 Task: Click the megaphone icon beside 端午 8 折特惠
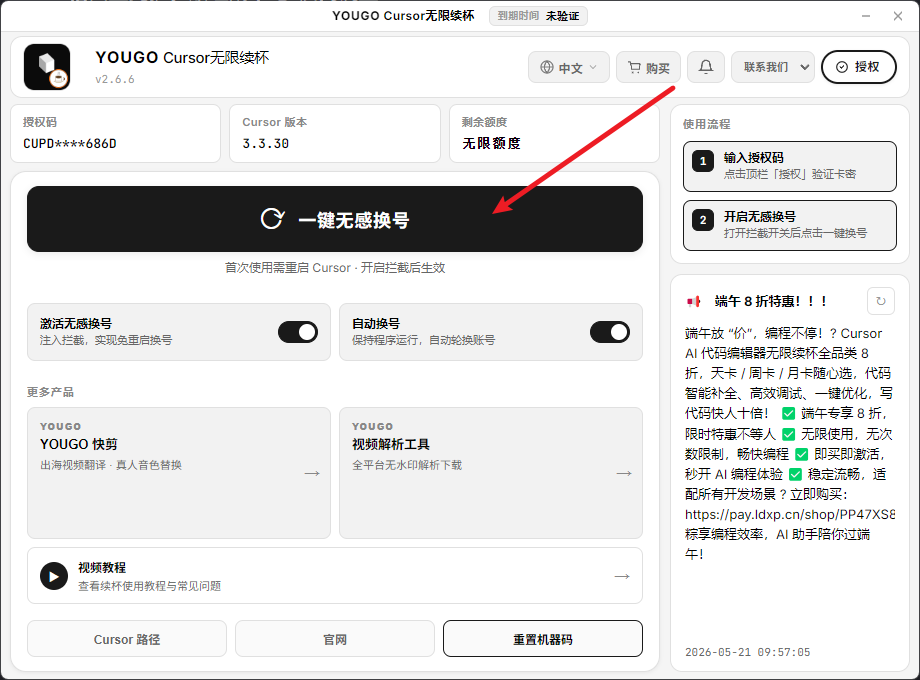tap(694, 302)
